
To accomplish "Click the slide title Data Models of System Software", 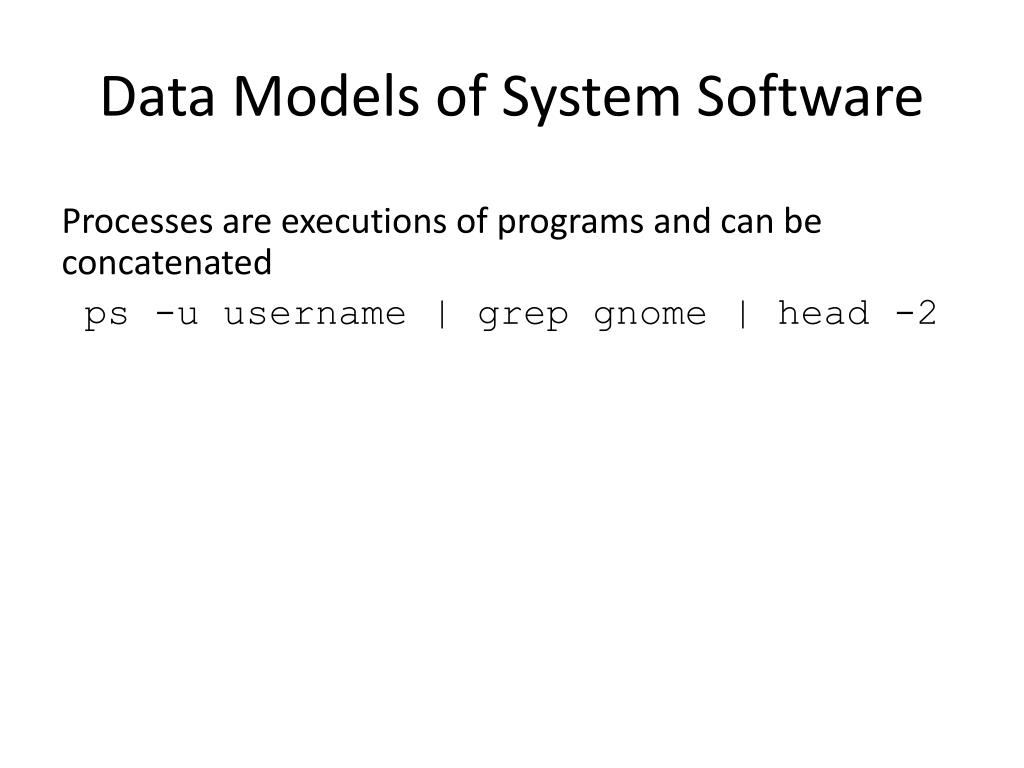I will pyautogui.click(x=511, y=97).
